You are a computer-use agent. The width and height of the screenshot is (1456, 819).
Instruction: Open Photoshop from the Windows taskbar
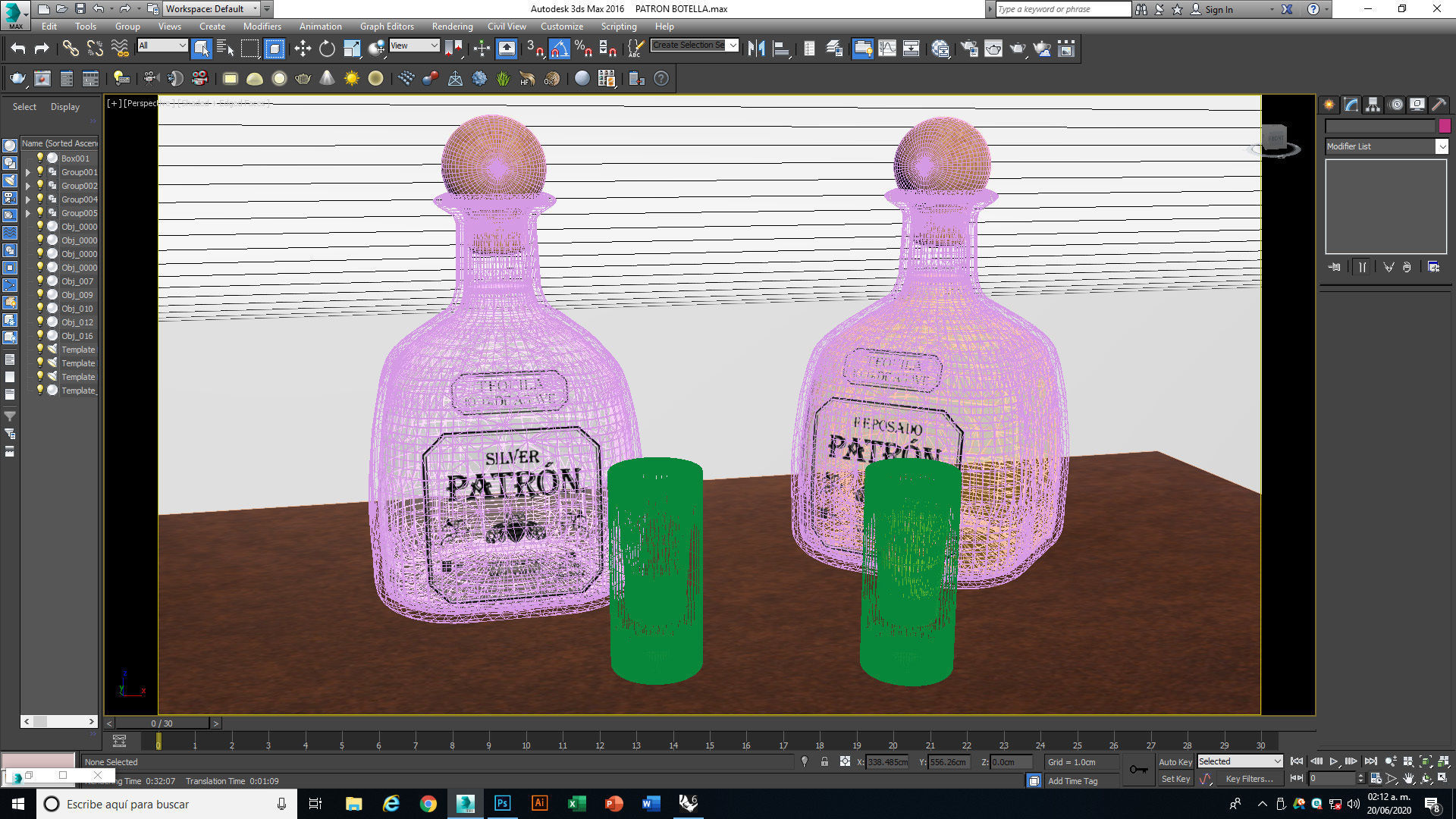pyautogui.click(x=502, y=804)
